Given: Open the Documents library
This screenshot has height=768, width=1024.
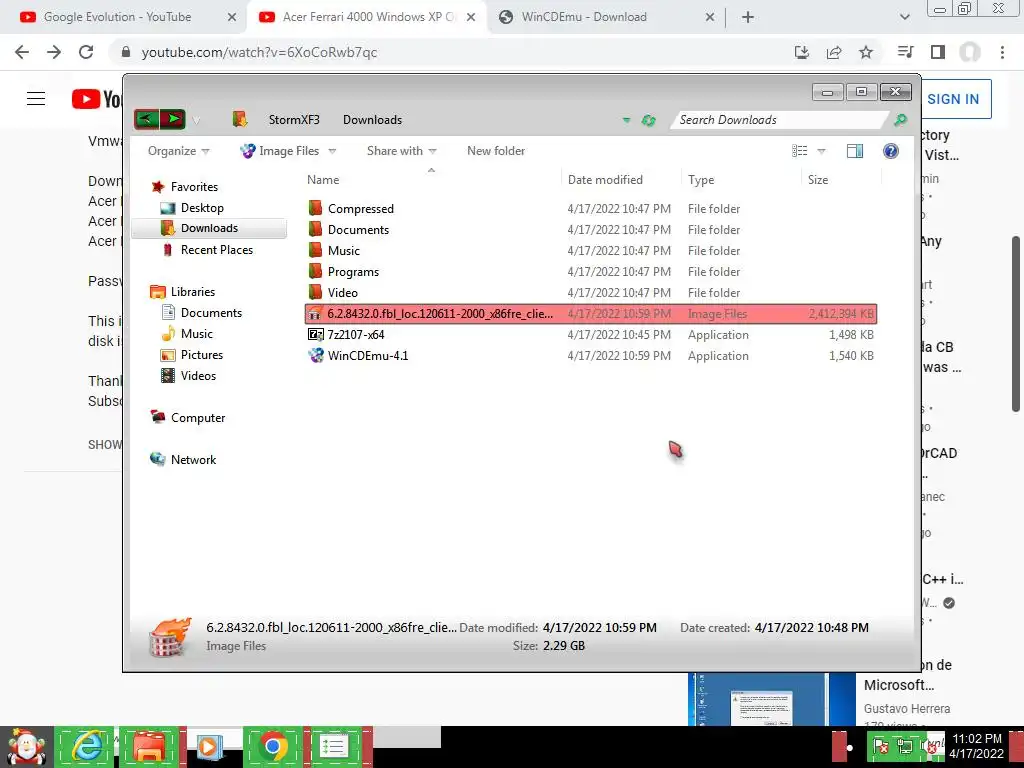Looking at the screenshot, I should (x=211, y=313).
